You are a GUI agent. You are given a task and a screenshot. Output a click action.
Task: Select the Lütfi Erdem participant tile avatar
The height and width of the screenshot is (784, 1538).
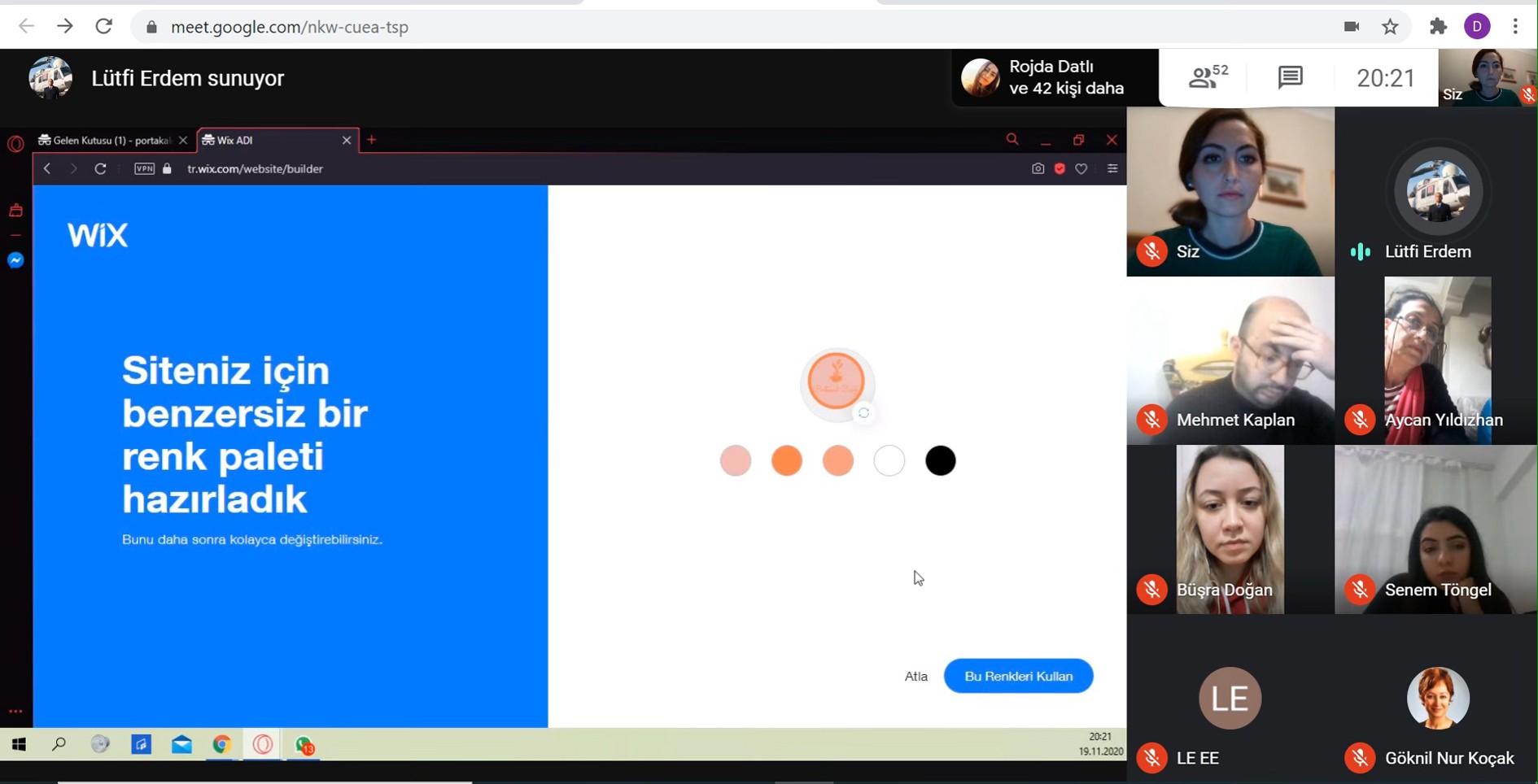(1438, 192)
